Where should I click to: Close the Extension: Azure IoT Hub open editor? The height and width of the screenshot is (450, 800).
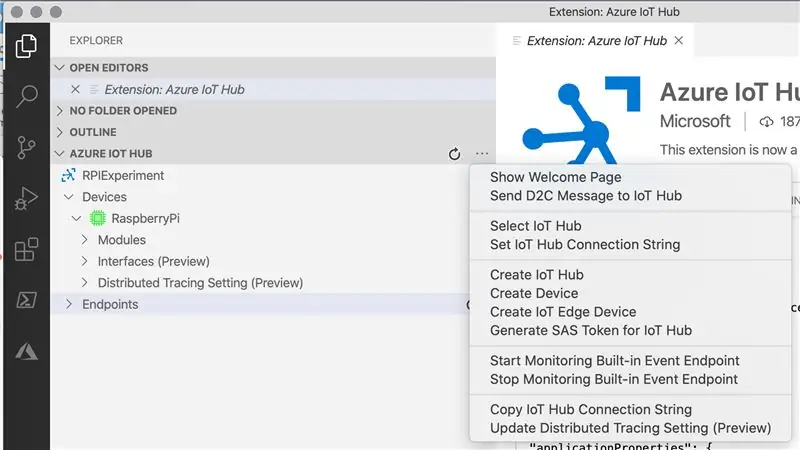click(76, 89)
